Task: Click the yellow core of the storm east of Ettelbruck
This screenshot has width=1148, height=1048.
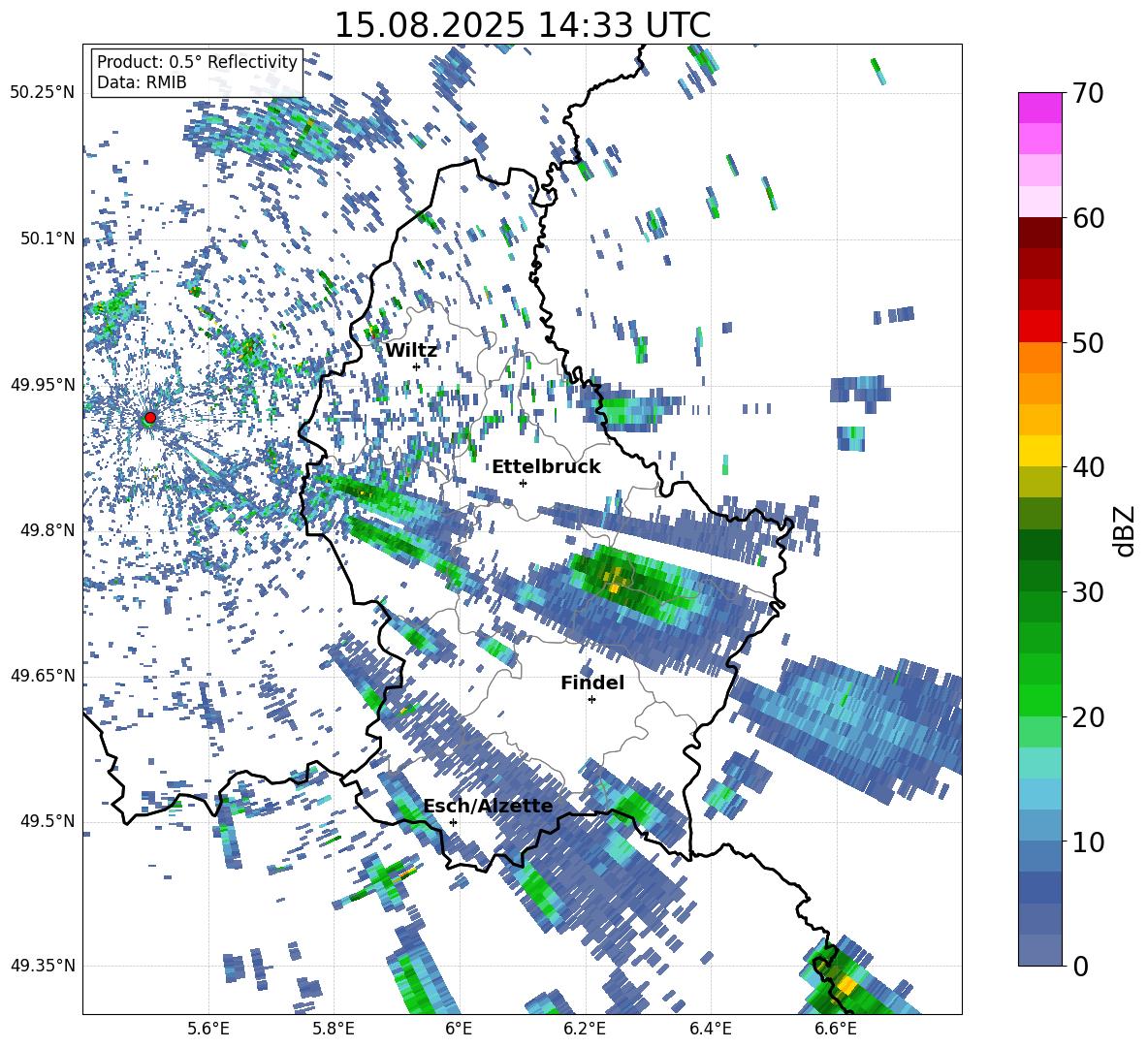Action: coord(614,581)
